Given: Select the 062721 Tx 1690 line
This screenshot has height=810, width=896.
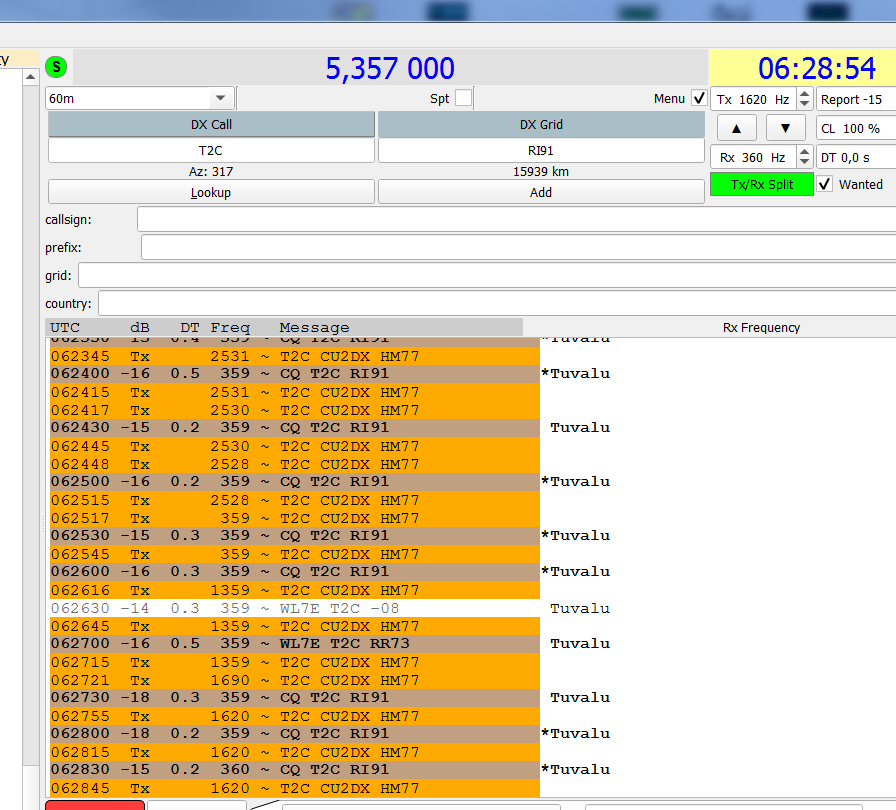Looking at the screenshot, I should (x=295, y=680).
